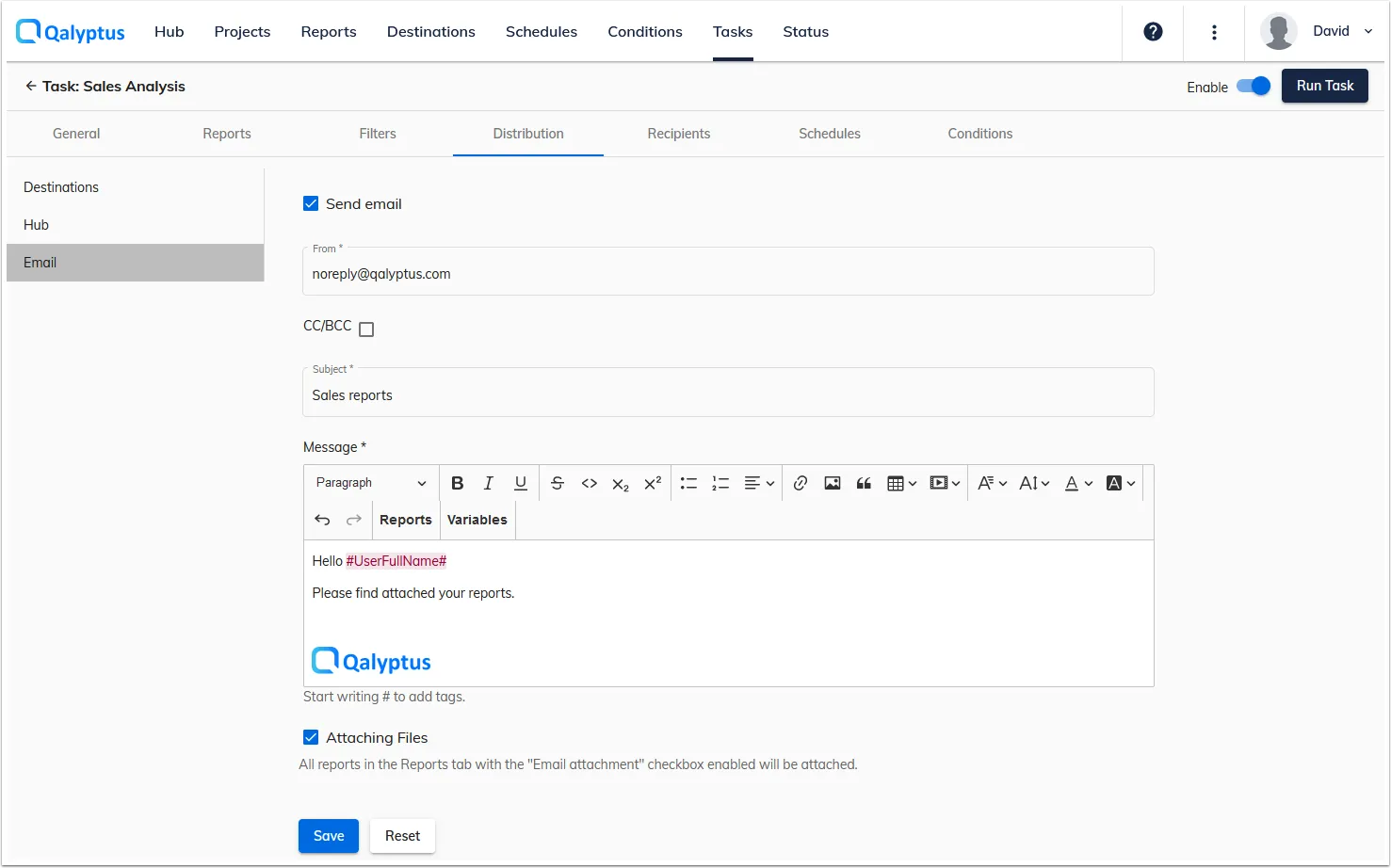The image size is (1391, 868).
Task: Uncheck the Send email checkbox
Action: (x=311, y=203)
